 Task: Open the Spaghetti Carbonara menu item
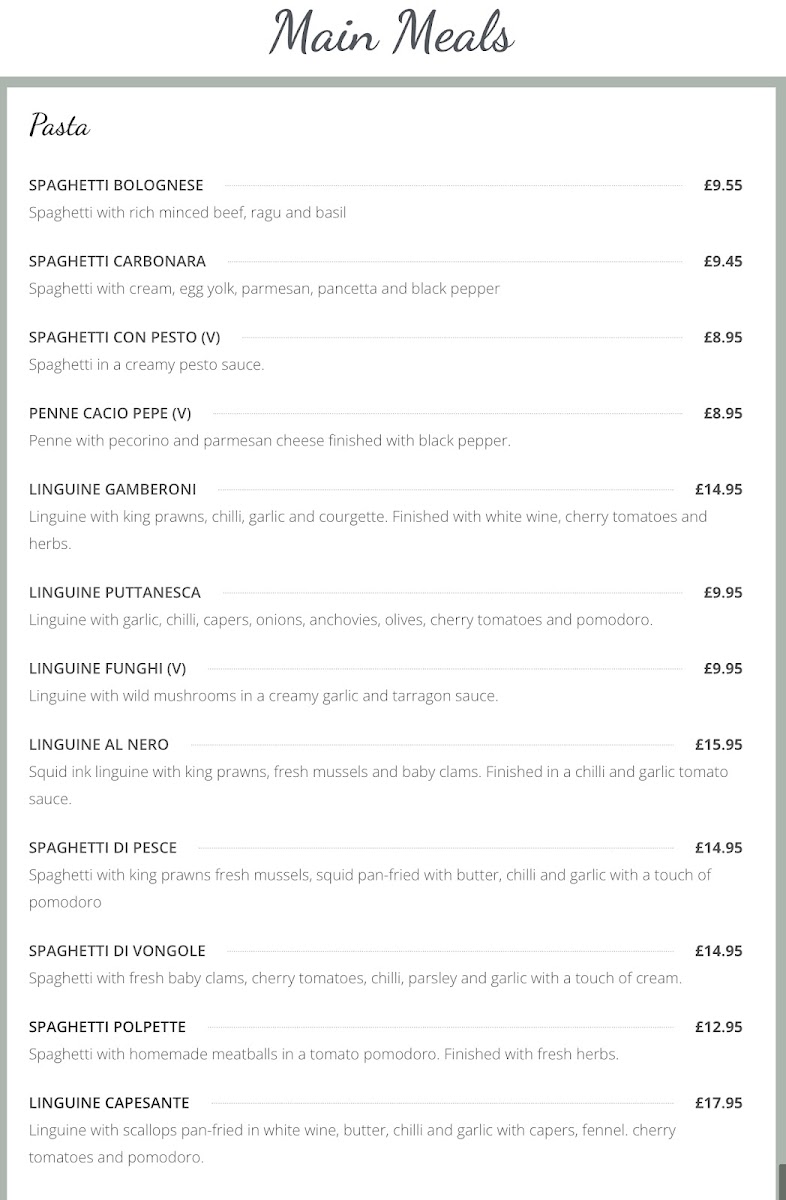click(117, 261)
